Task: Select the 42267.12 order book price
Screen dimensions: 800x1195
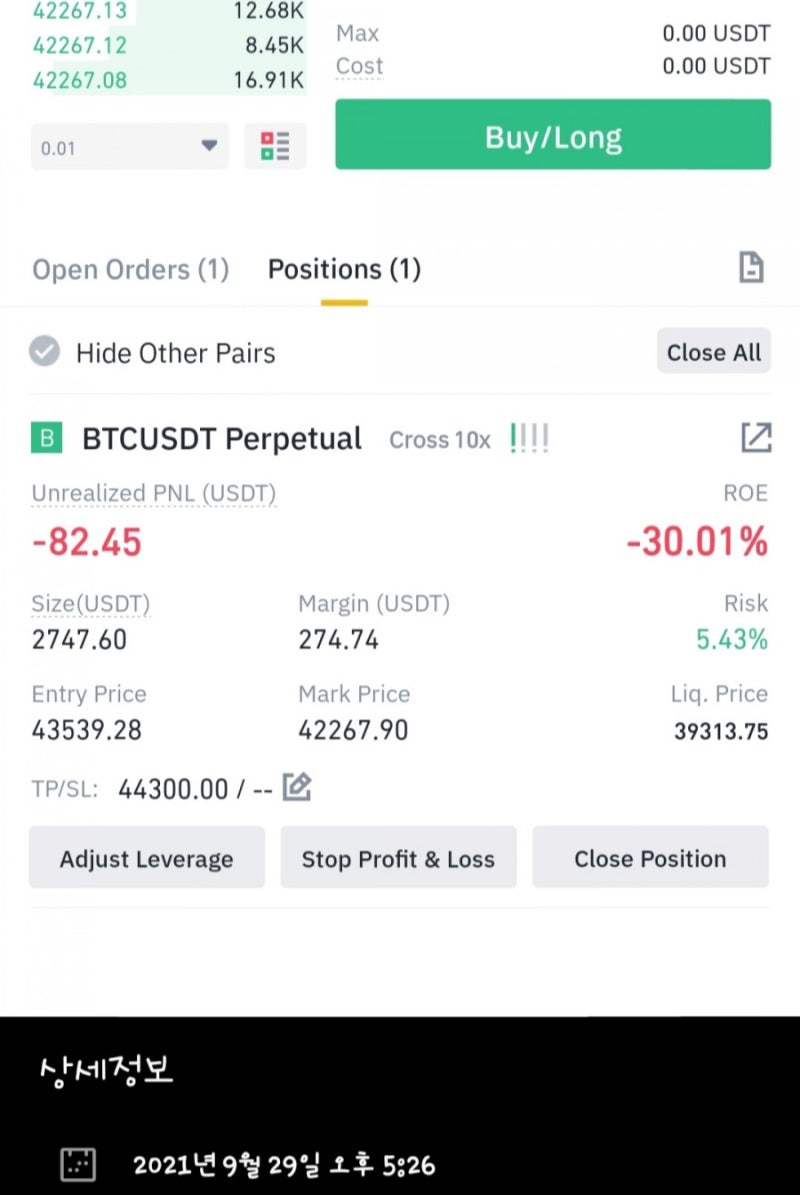Action: 80,46
